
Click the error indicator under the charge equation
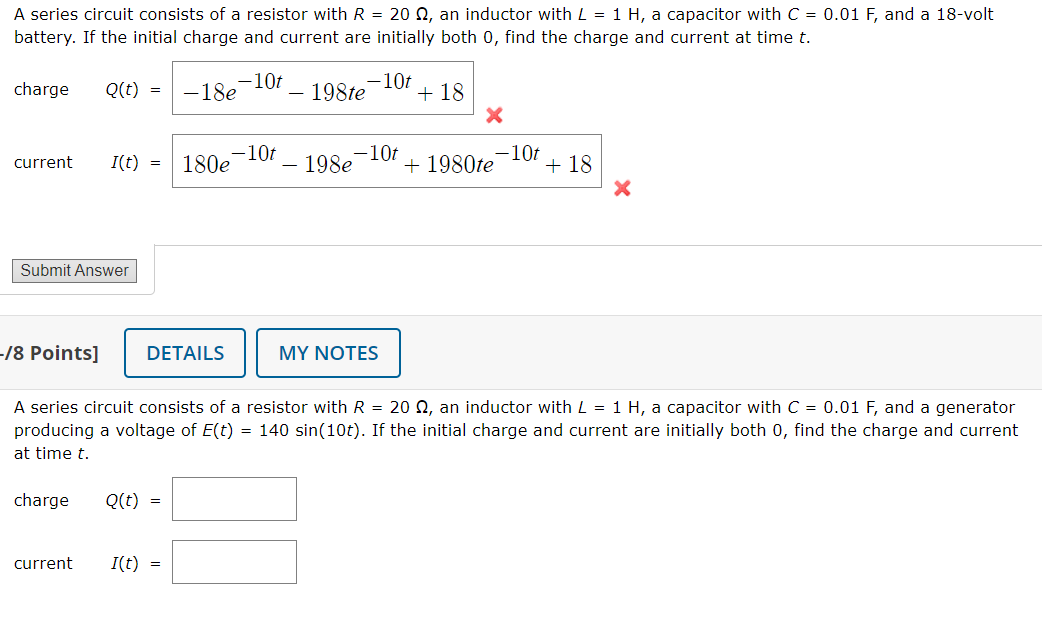(x=492, y=115)
